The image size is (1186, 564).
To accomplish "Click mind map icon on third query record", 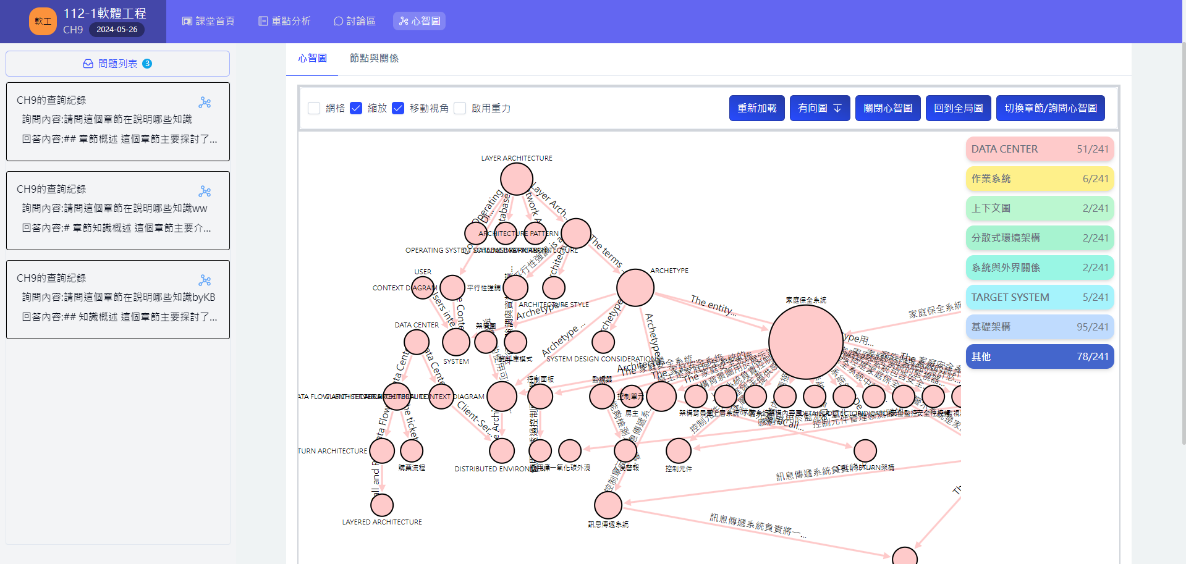I will click(x=205, y=280).
